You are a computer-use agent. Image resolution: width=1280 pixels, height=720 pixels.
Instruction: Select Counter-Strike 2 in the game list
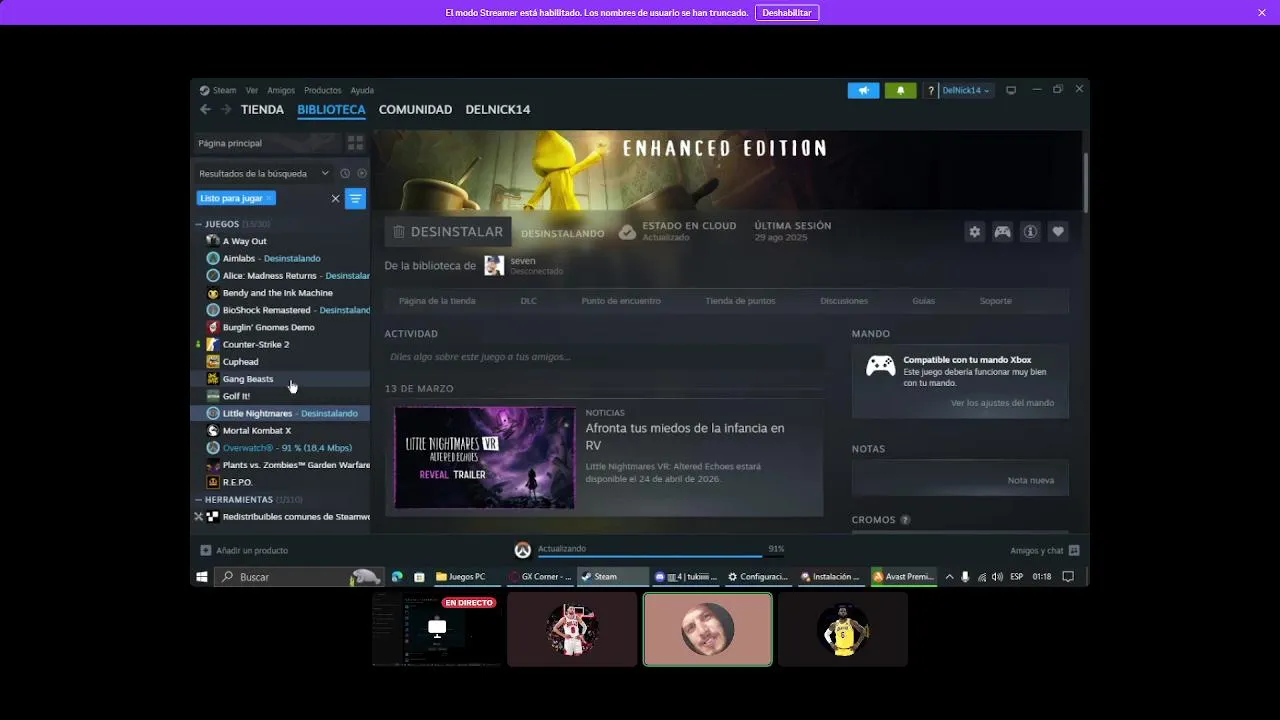[281, 344]
